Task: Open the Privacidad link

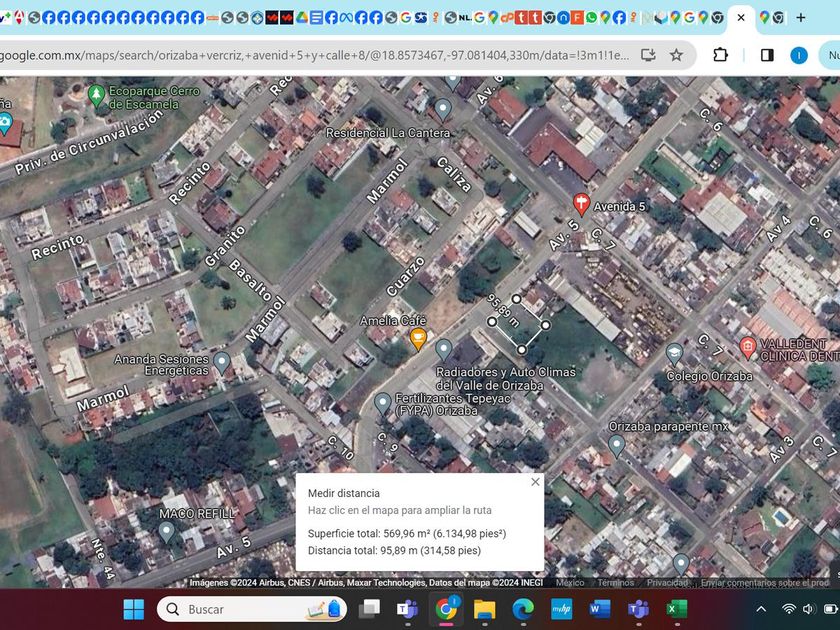Action: (666, 583)
